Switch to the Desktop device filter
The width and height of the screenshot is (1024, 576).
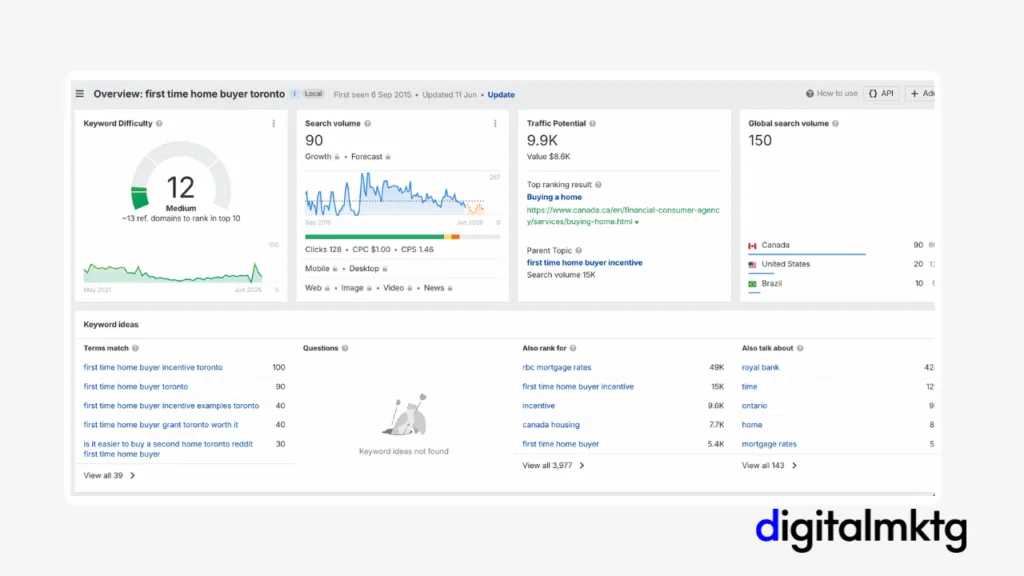tap(364, 269)
